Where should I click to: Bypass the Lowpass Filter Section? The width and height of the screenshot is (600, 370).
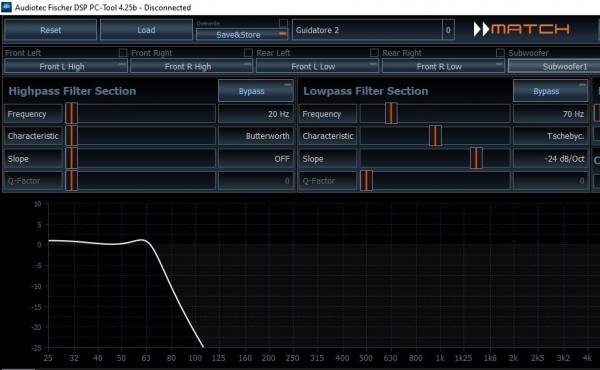pos(550,91)
